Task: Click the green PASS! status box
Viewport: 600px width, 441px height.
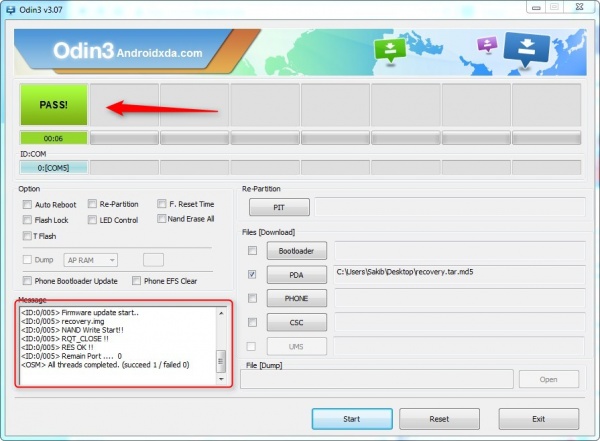Action: (54, 105)
